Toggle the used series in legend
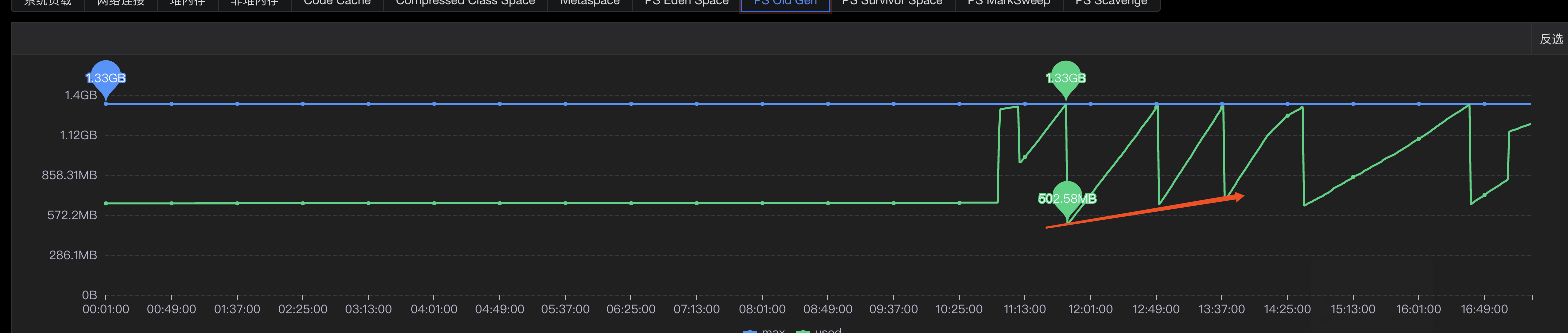This screenshot has height=333, width=1568. (818, 330)
